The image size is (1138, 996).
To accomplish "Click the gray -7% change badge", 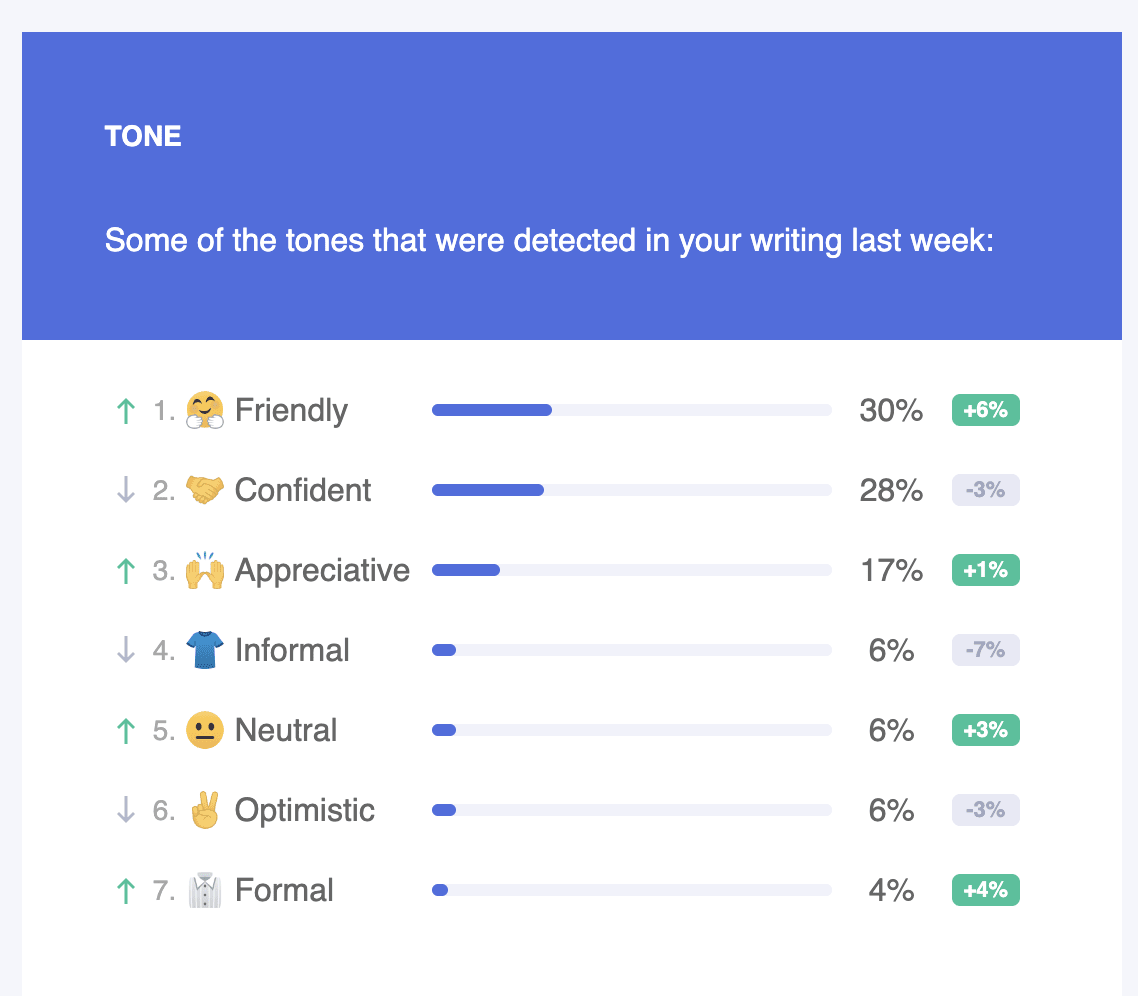I will tap(985, 650).
